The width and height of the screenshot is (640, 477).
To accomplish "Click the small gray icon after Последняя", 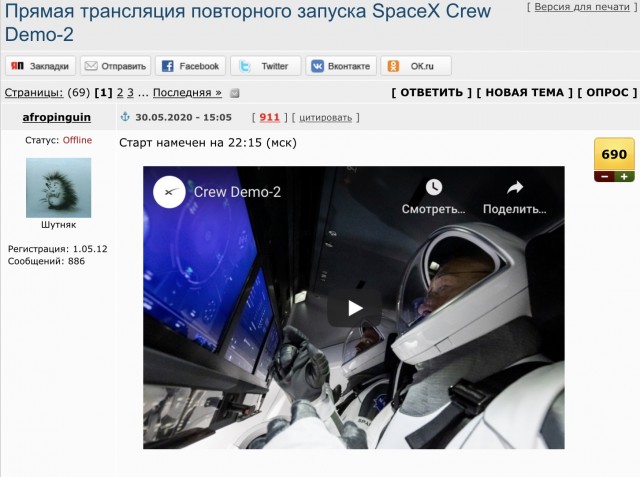I will click(234, 93).
